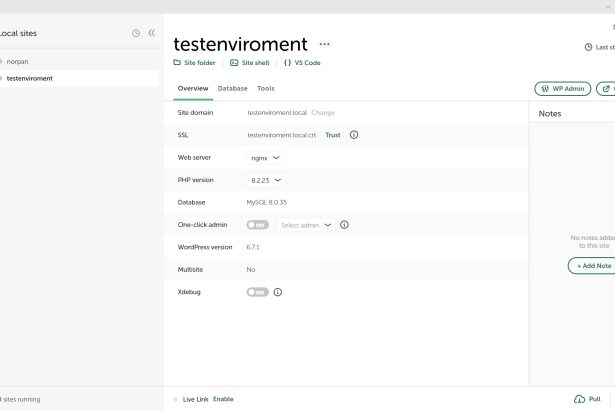Select the norpan site in sidebar
This screenshot has height=410, width=615.
pyautogui.click(x=17, y=62)
